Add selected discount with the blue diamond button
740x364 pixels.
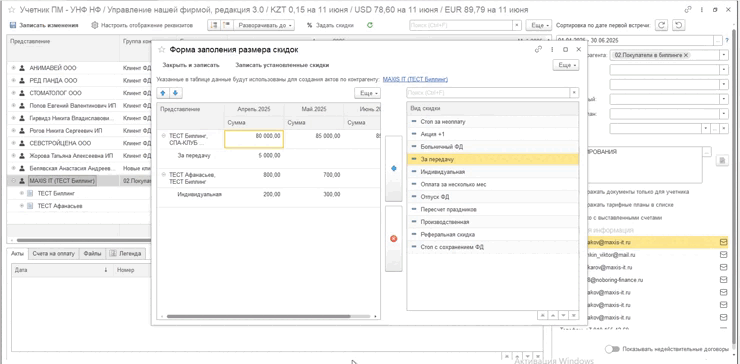pyautogui.click(x=394, y=169)
